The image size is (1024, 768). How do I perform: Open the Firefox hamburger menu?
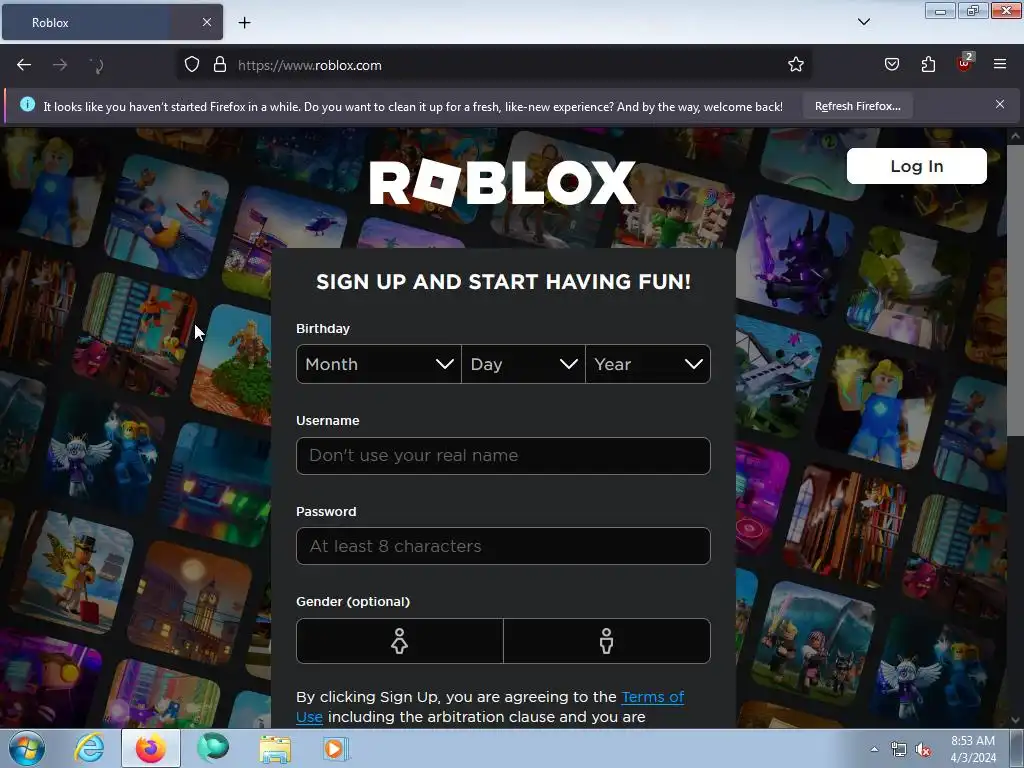999,64
